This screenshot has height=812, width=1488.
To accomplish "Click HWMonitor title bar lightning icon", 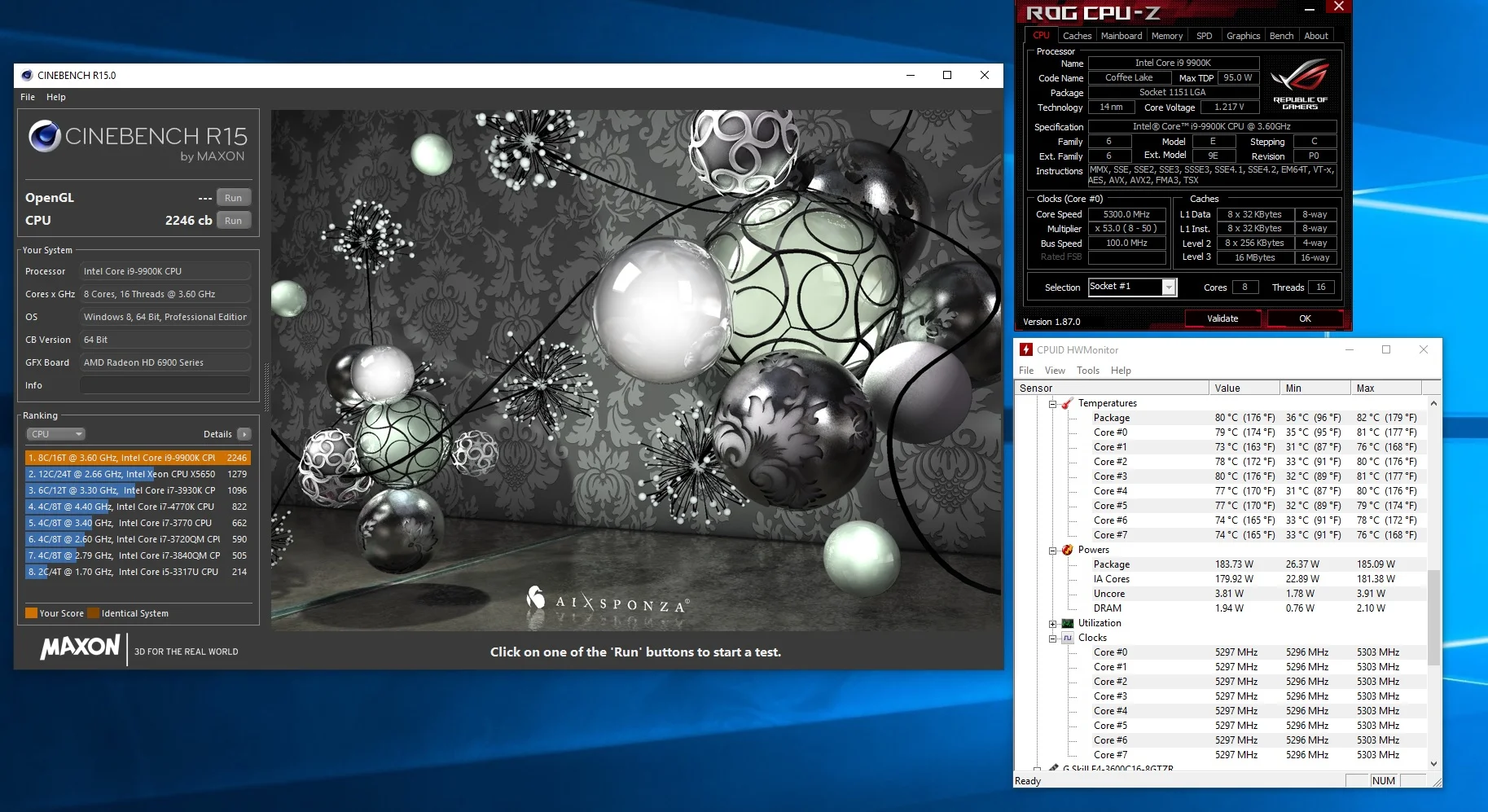I will click(1026, 349).
